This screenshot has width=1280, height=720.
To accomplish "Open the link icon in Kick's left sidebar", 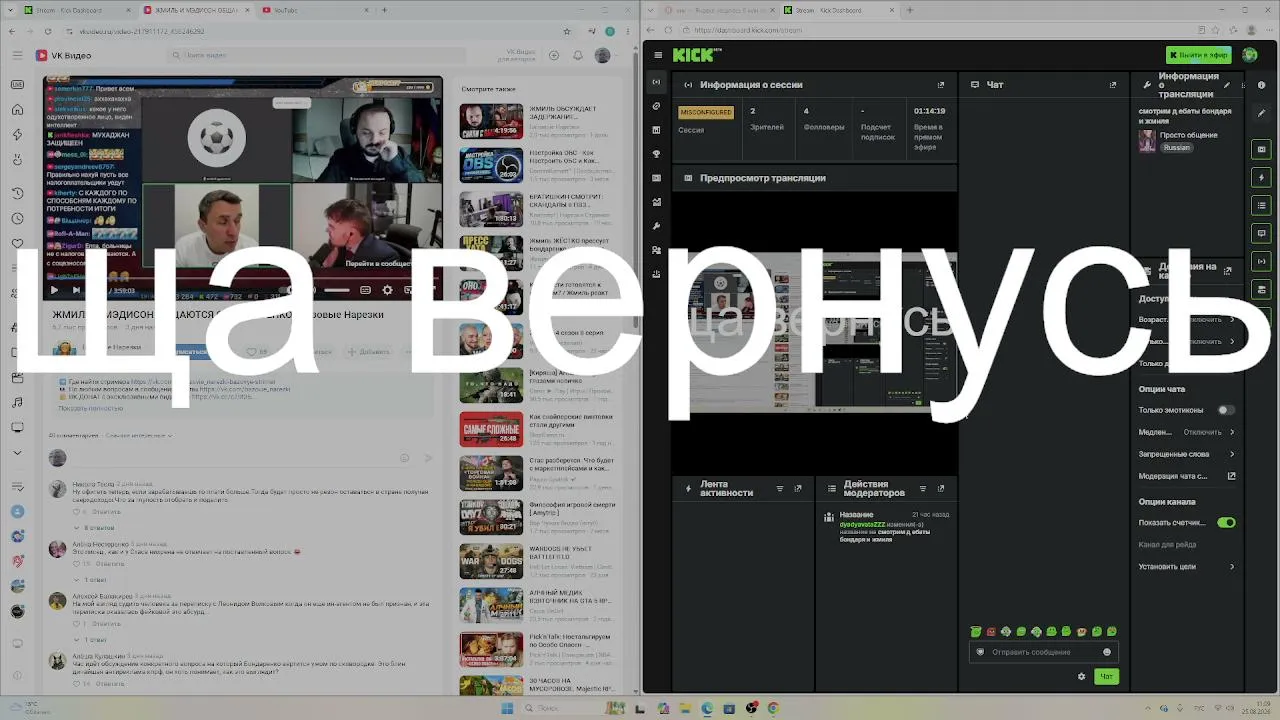I will pos(656,106).
